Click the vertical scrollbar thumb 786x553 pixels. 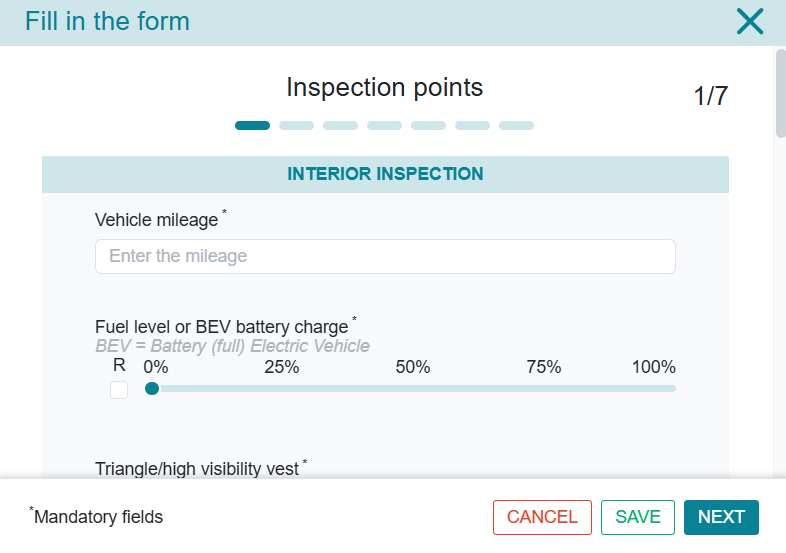(x=780, y=92)
